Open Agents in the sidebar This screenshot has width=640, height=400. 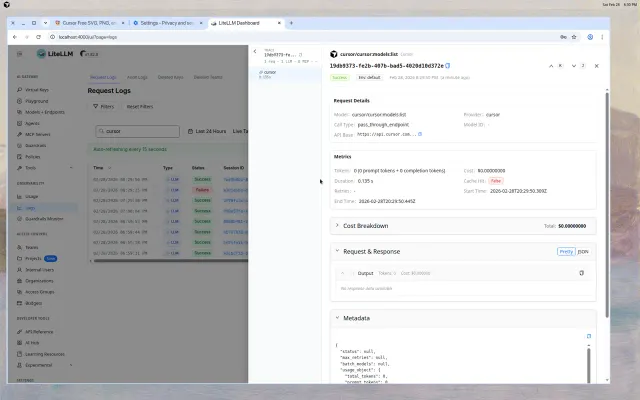(32, 123)
